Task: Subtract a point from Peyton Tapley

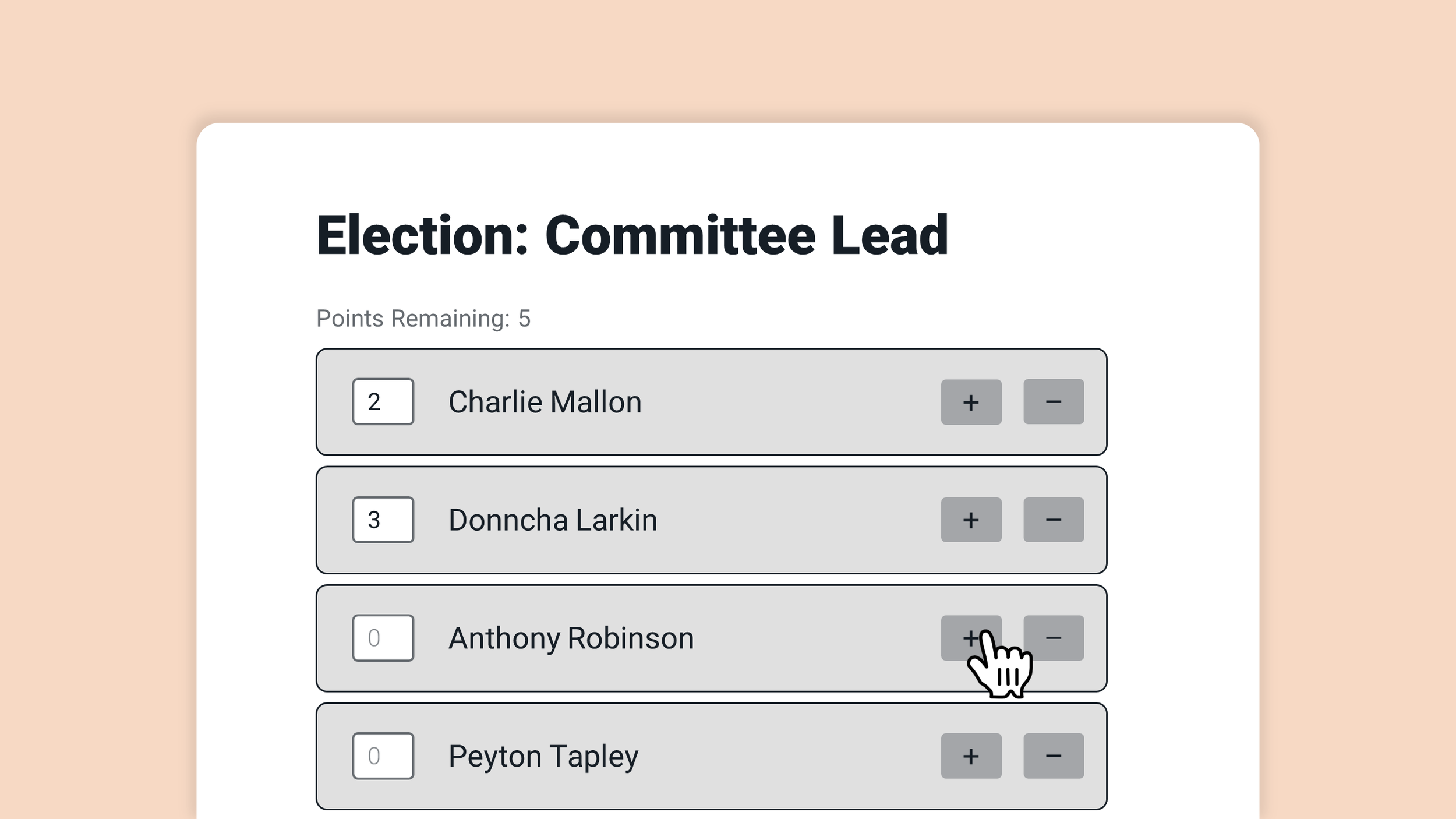Action: point(1054,756)
